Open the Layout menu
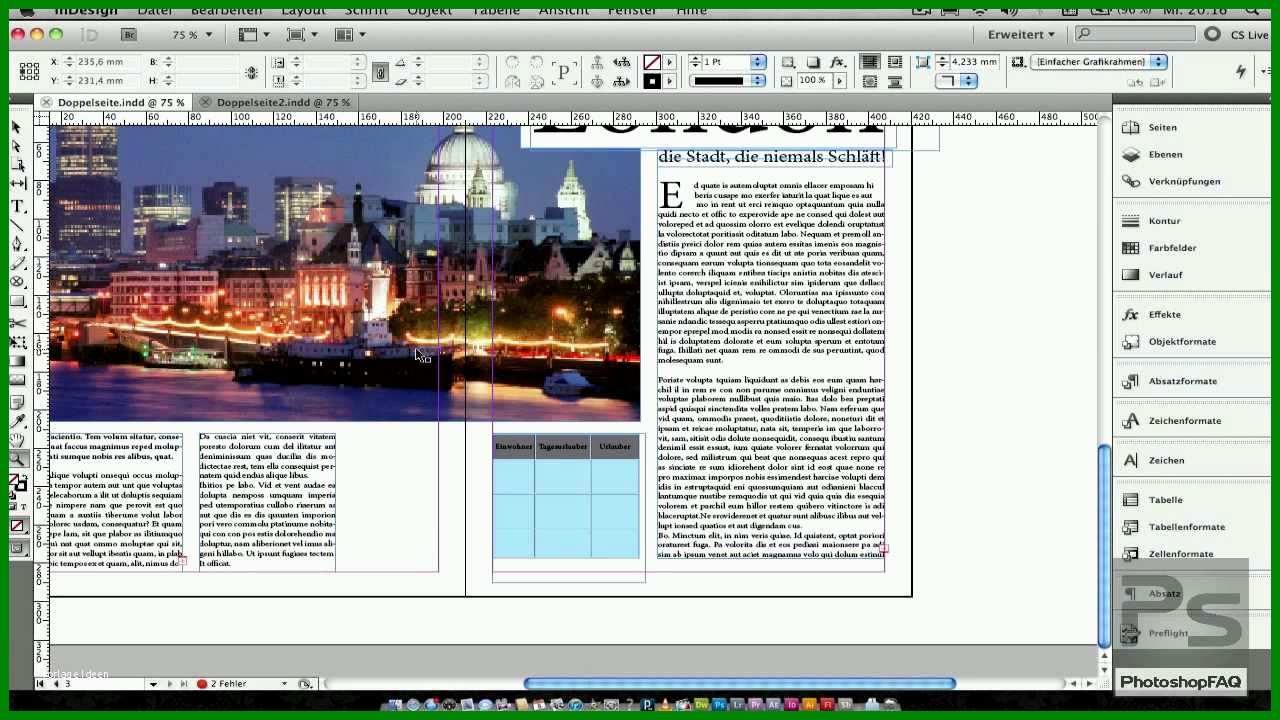The width and height of the screenshot is (1280, 720). tap(303, 10)
